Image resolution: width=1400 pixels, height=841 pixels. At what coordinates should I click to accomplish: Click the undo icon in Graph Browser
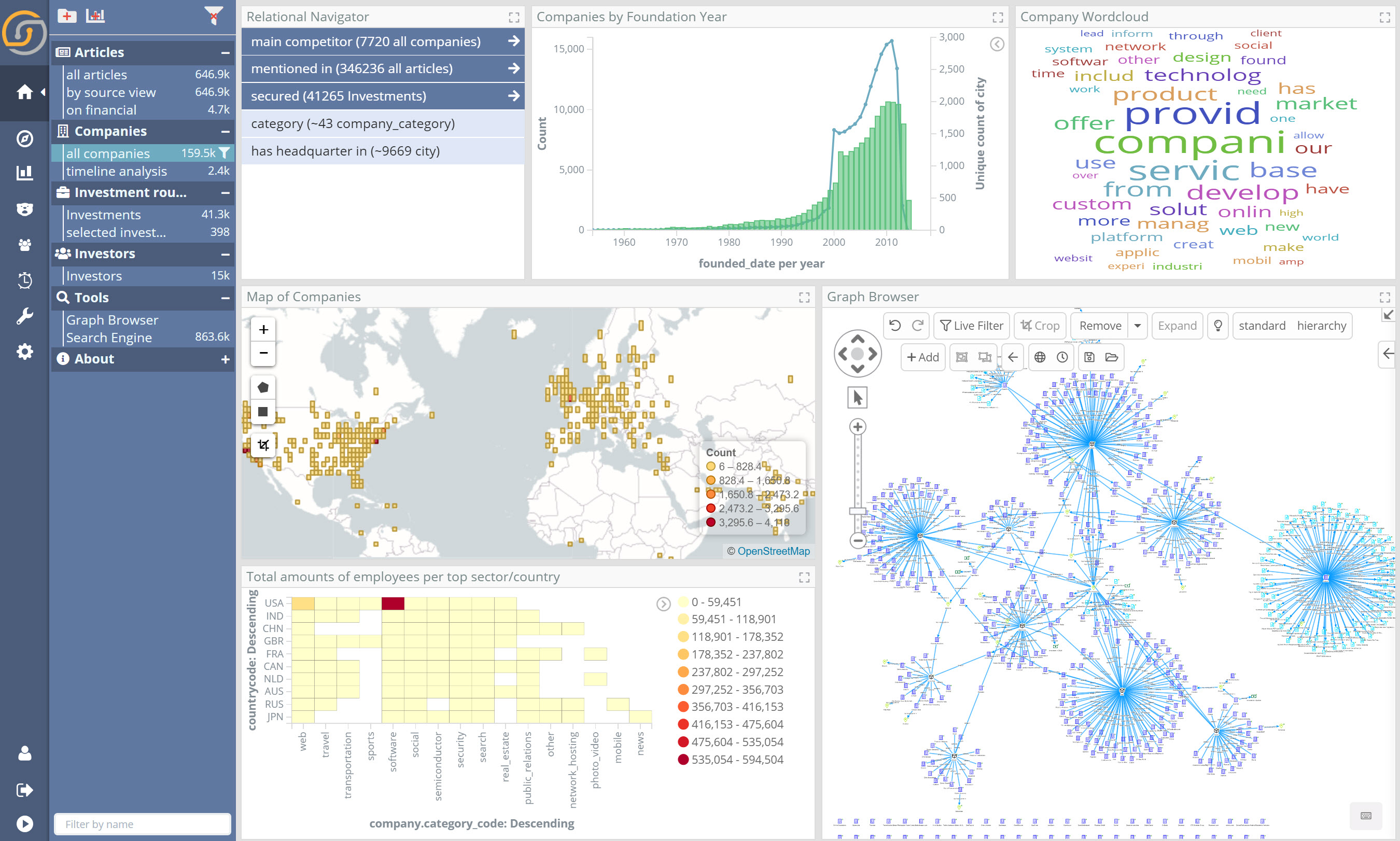(x=894, y=325)
